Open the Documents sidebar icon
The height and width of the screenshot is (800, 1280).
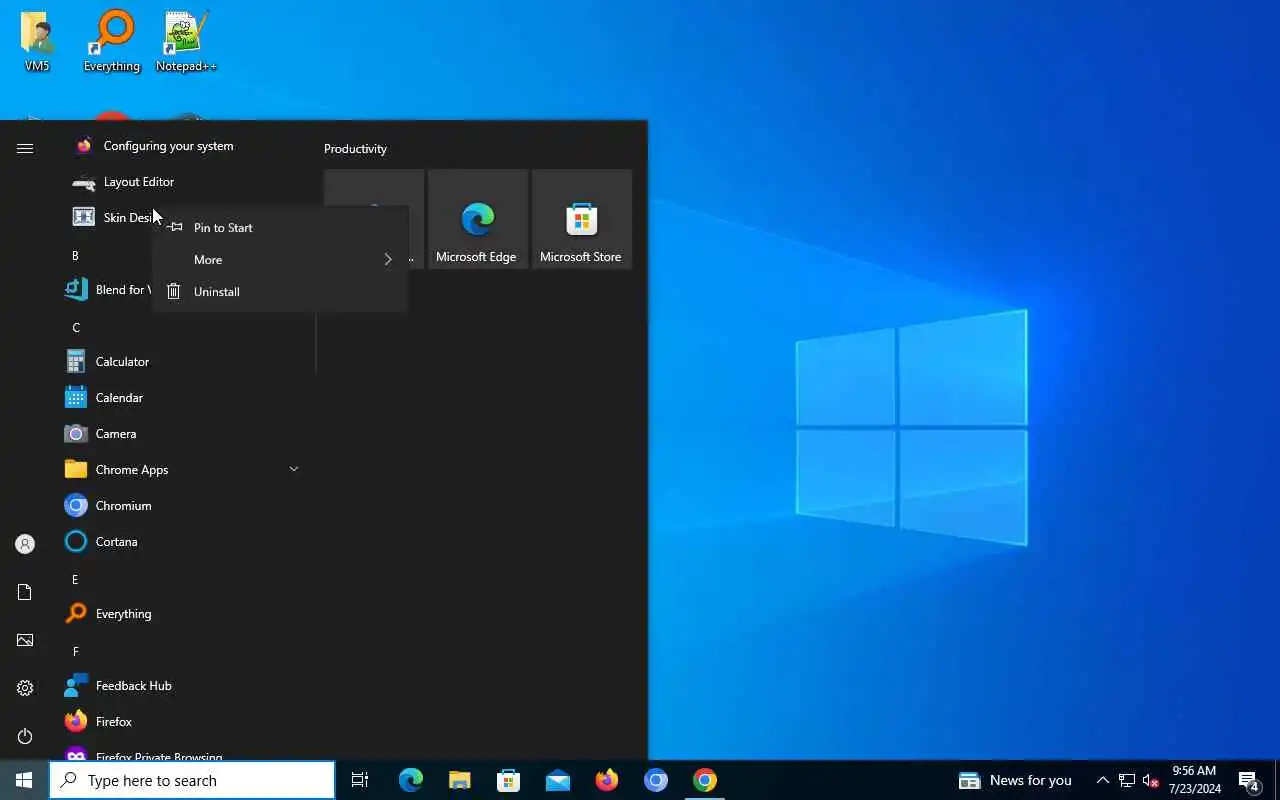25,592
